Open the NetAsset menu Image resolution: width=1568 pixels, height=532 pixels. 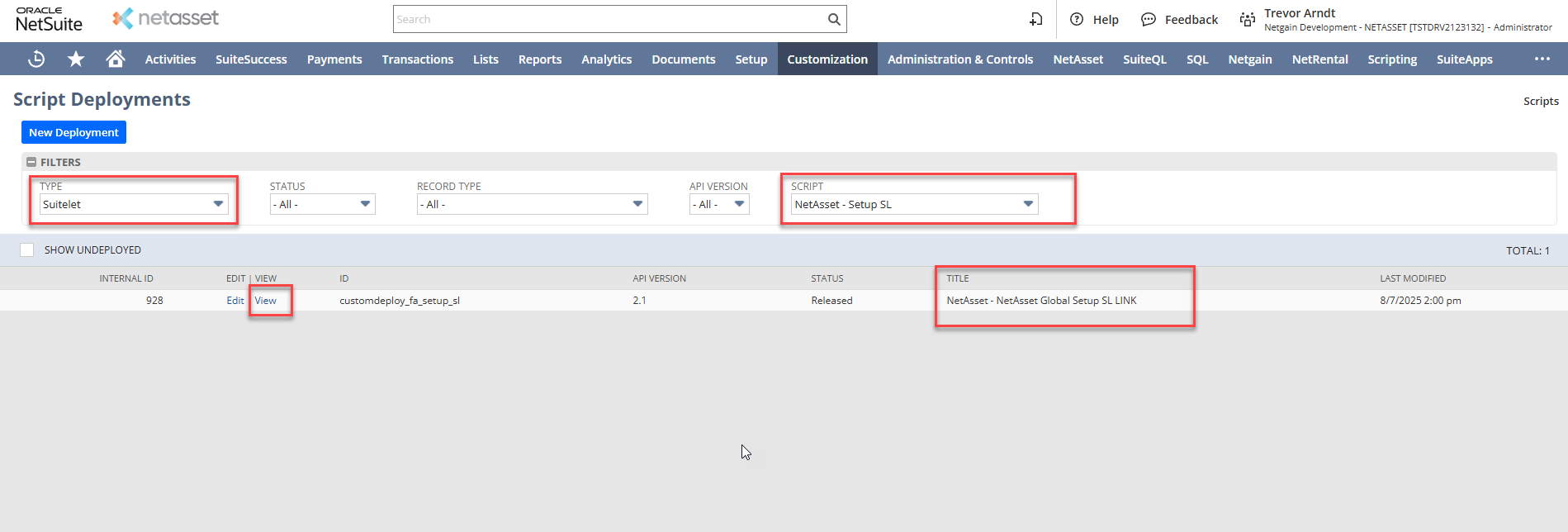pos(1078,59)
